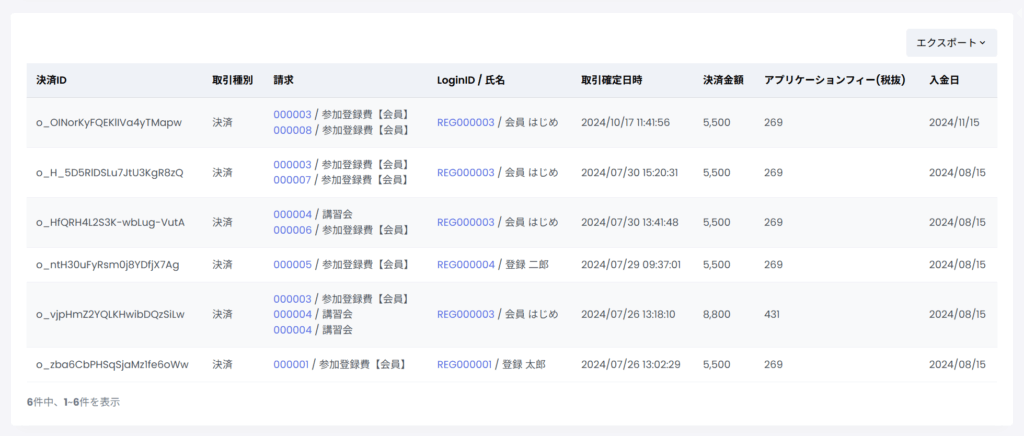Click the 決済金額 column header
The image size is (1024, 436).
(x=719, y=80)
